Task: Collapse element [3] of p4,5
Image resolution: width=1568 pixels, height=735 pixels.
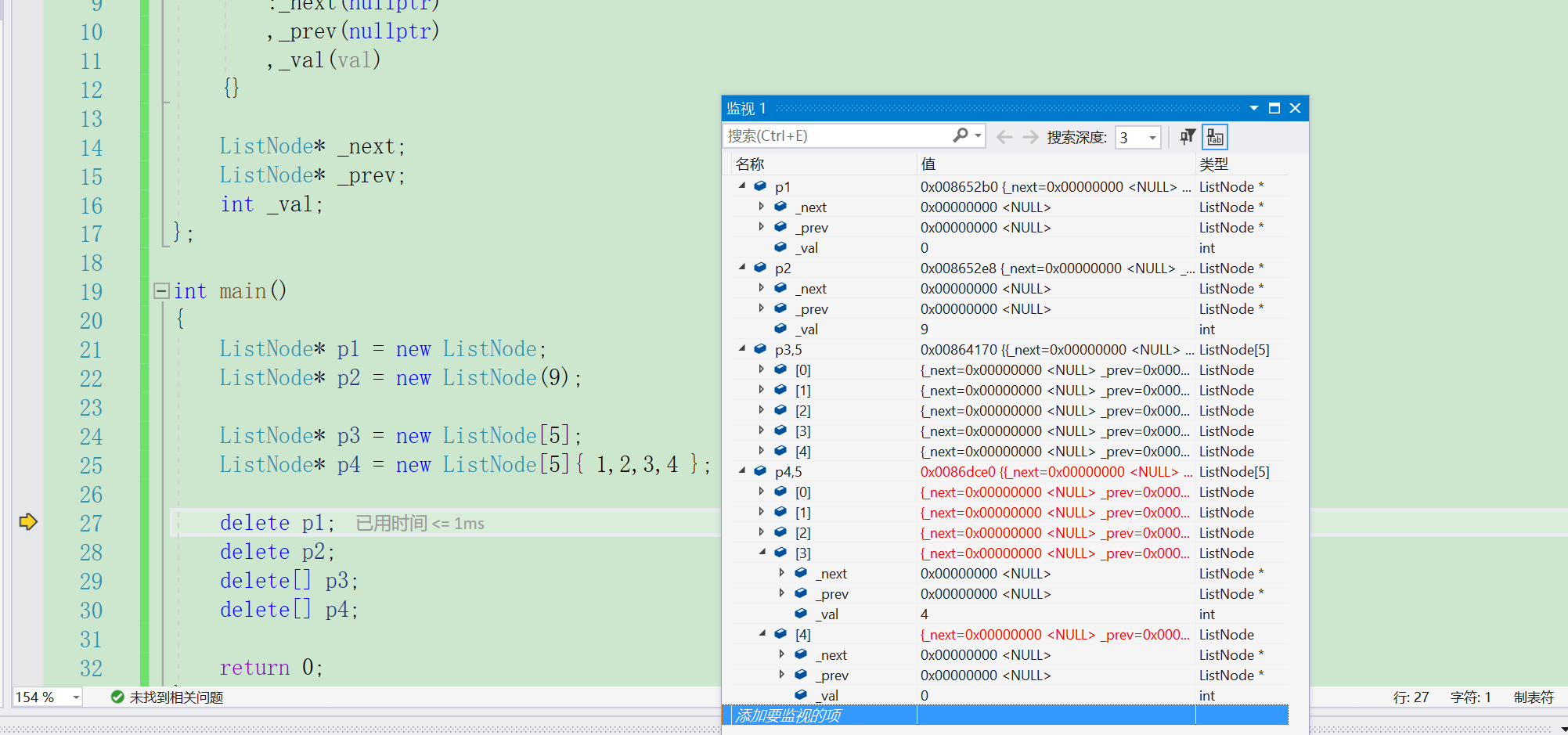Action: coord(762,553)
